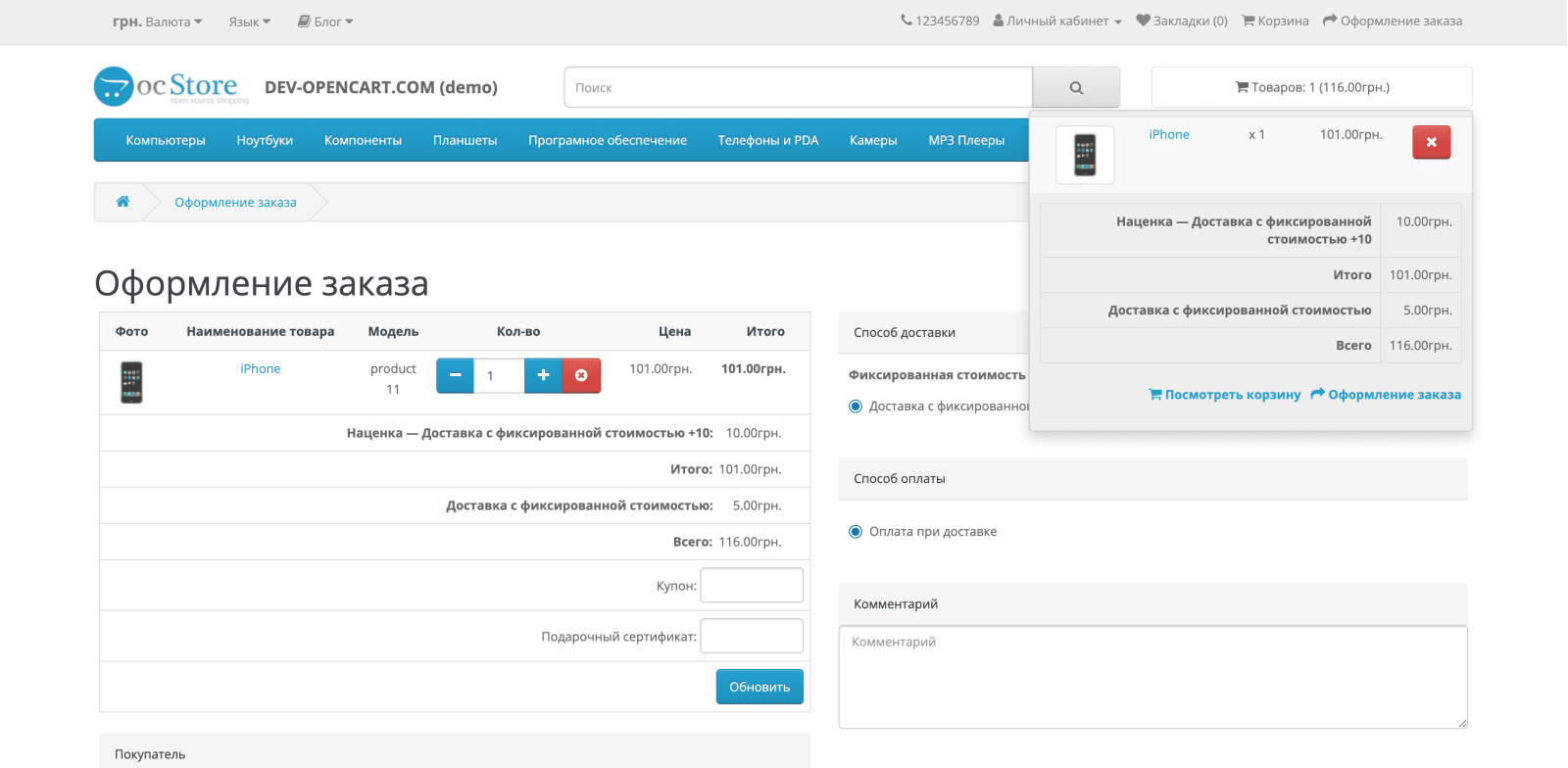Open the Язык language dropdown
The width and height of the screenshot is (1568, 768).
click(x=250, y=22)
